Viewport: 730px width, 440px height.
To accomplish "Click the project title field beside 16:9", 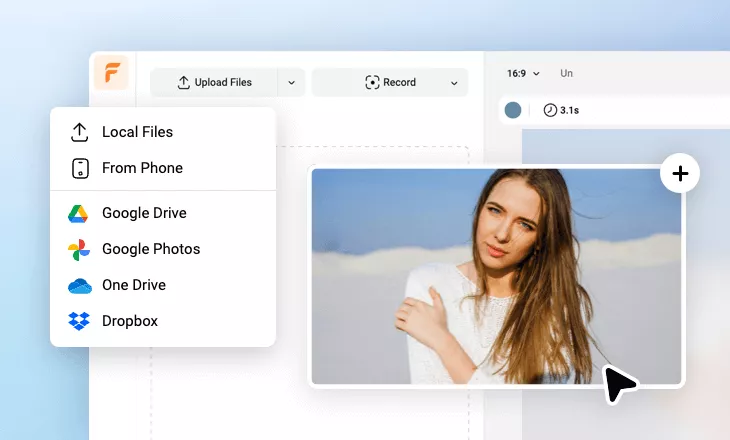I will 567,73.
